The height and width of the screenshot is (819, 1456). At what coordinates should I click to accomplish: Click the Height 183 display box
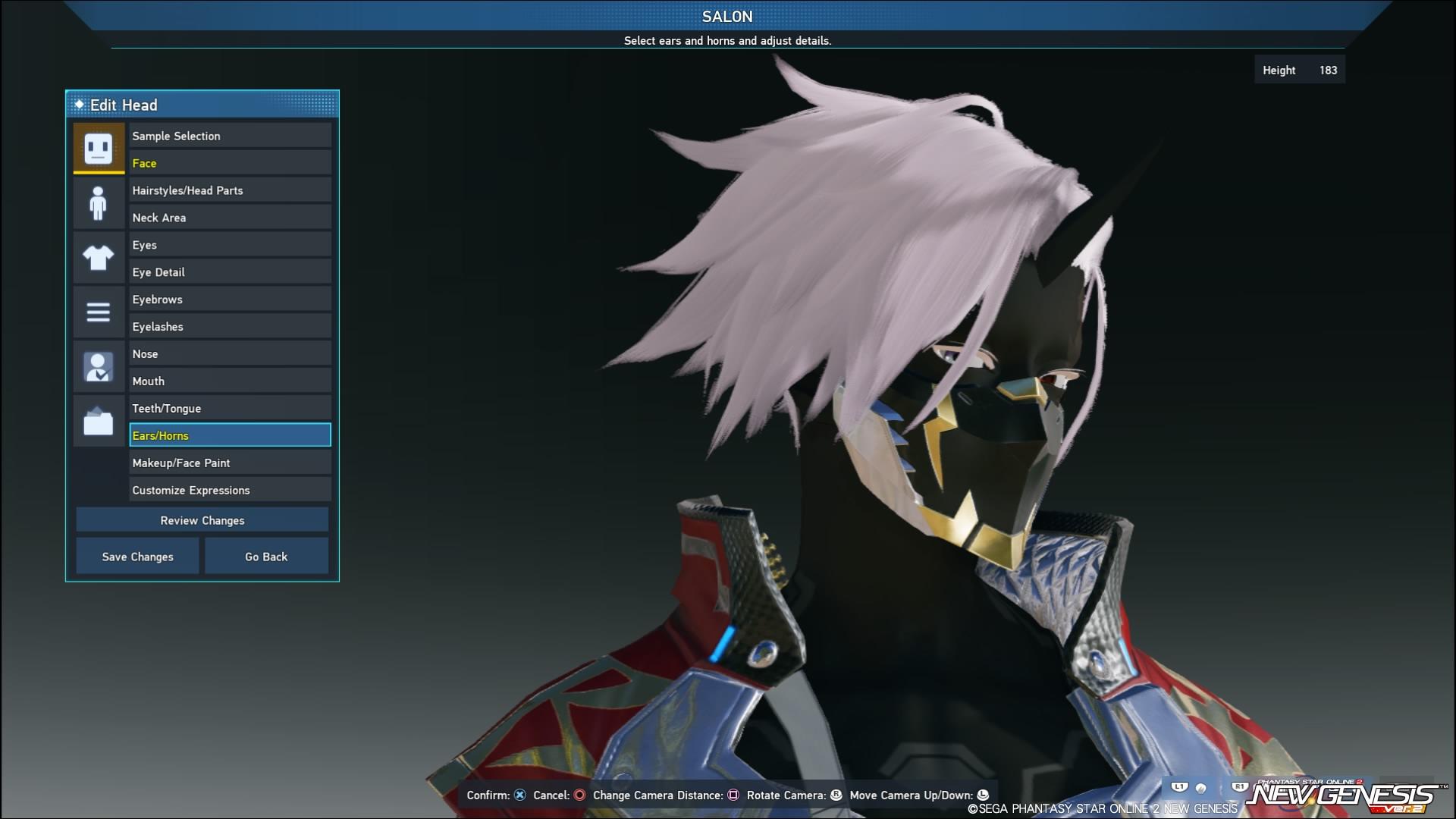pyautogui.click(x=1299, y=70)
